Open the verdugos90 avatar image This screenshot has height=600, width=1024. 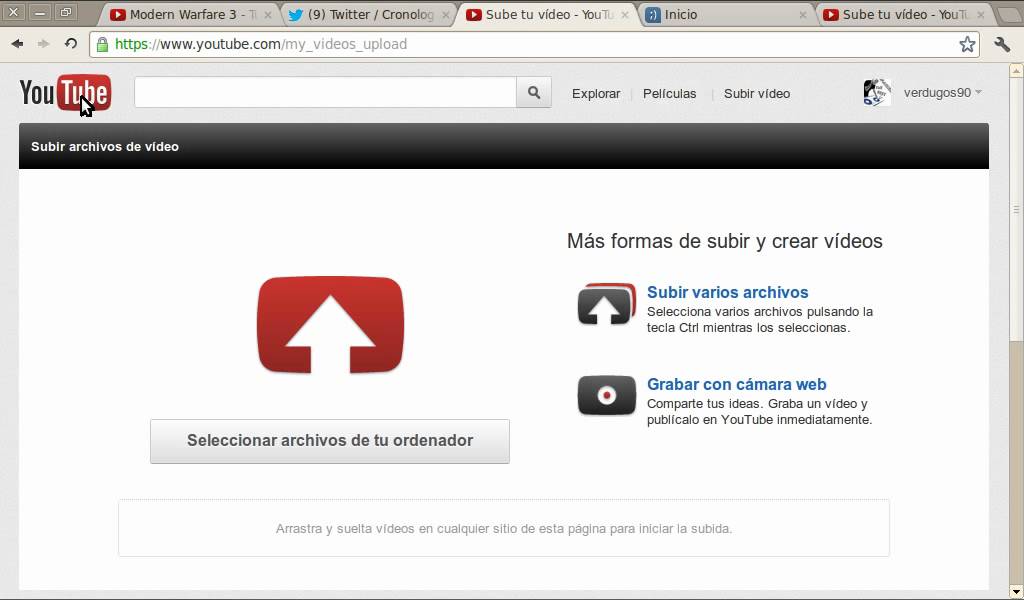[x=877, y=93]
